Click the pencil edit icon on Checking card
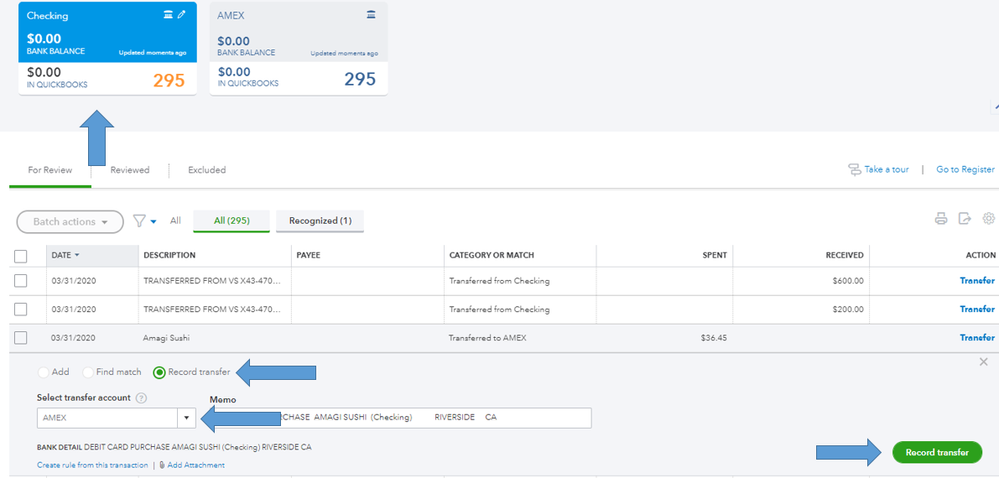 182,15
